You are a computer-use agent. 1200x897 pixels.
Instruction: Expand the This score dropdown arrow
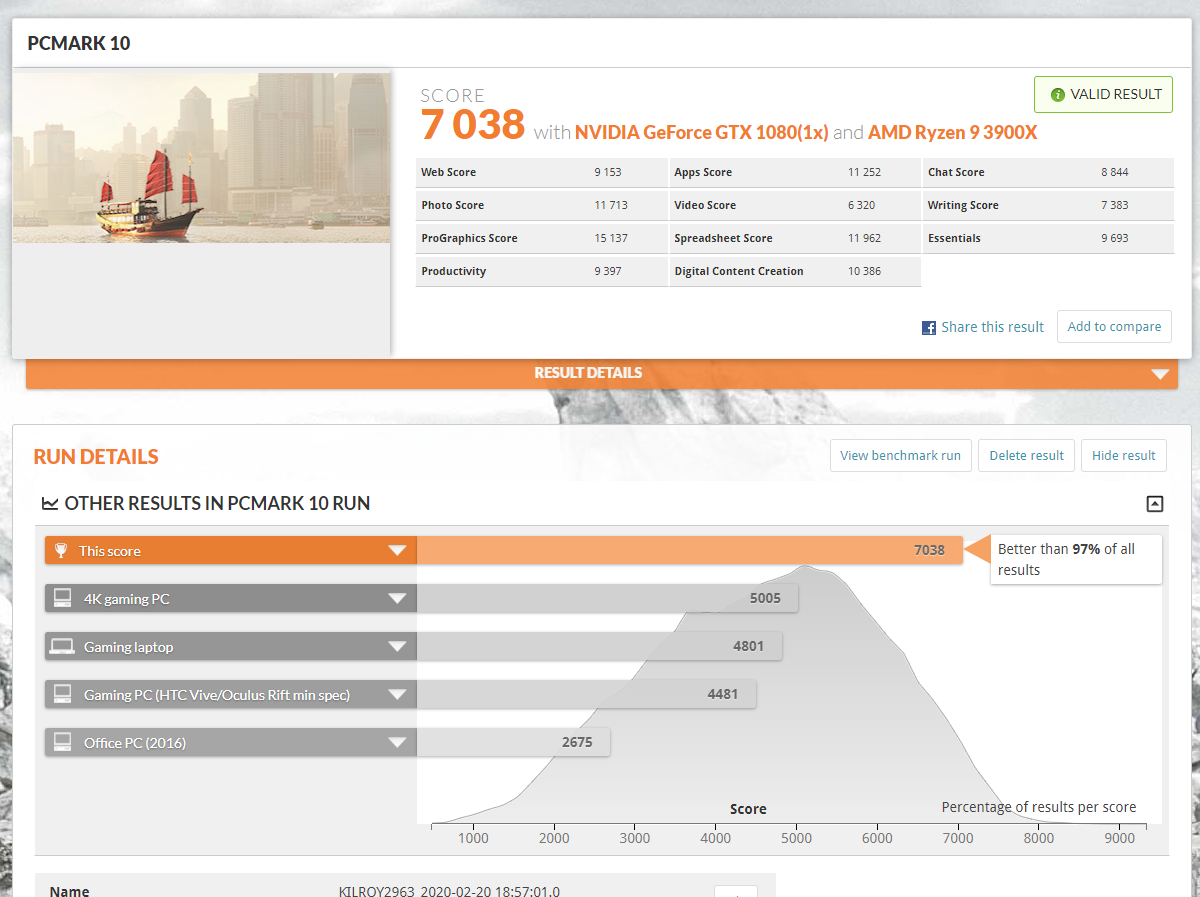[397, 550]
